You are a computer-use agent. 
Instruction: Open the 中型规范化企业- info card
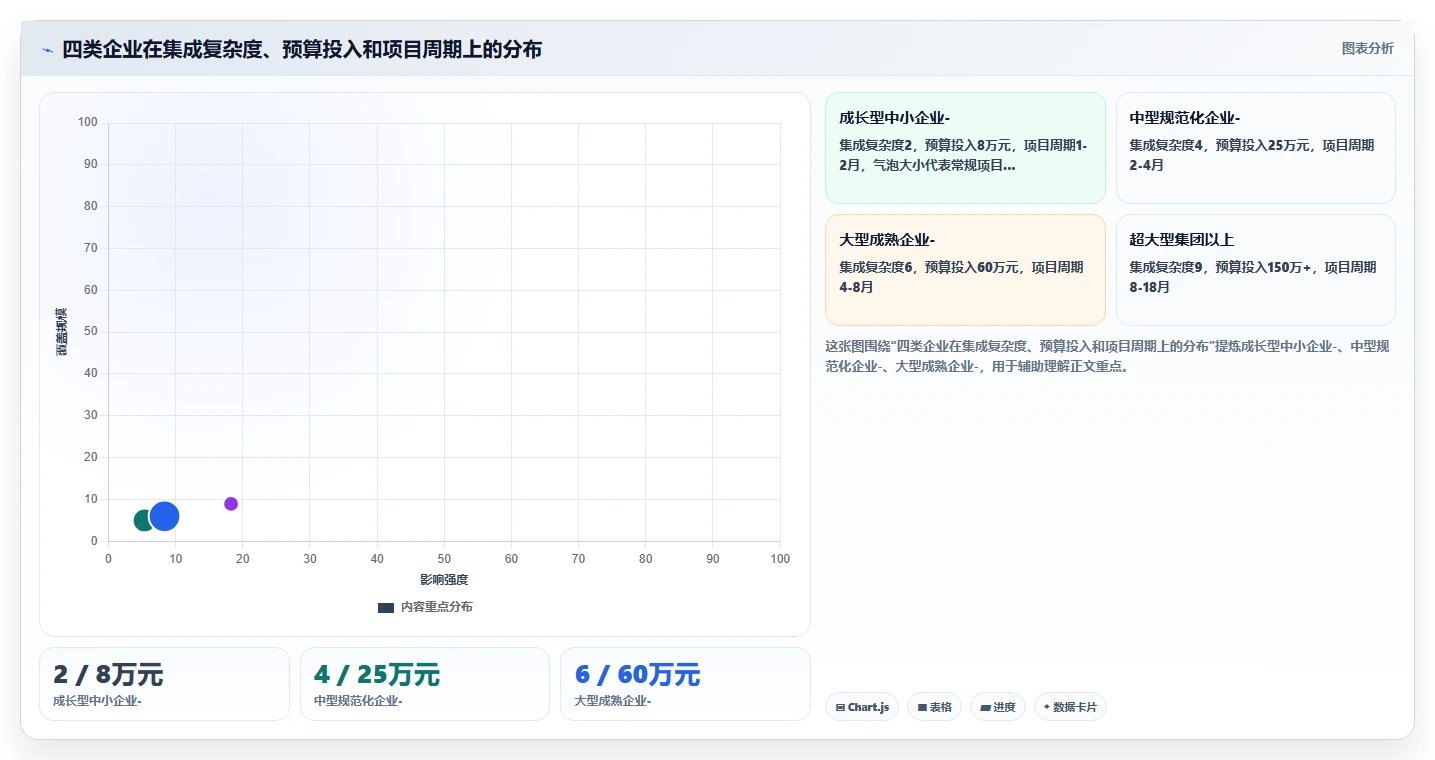pyautogui.click(x=1255, y=148)
